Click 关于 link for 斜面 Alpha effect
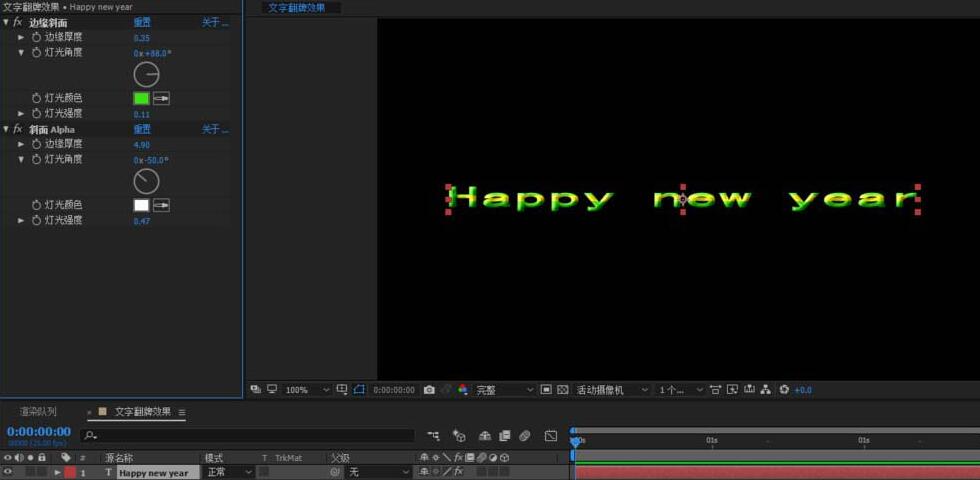The height and width of the screenshot is (480, 980). tap(214, 129)
